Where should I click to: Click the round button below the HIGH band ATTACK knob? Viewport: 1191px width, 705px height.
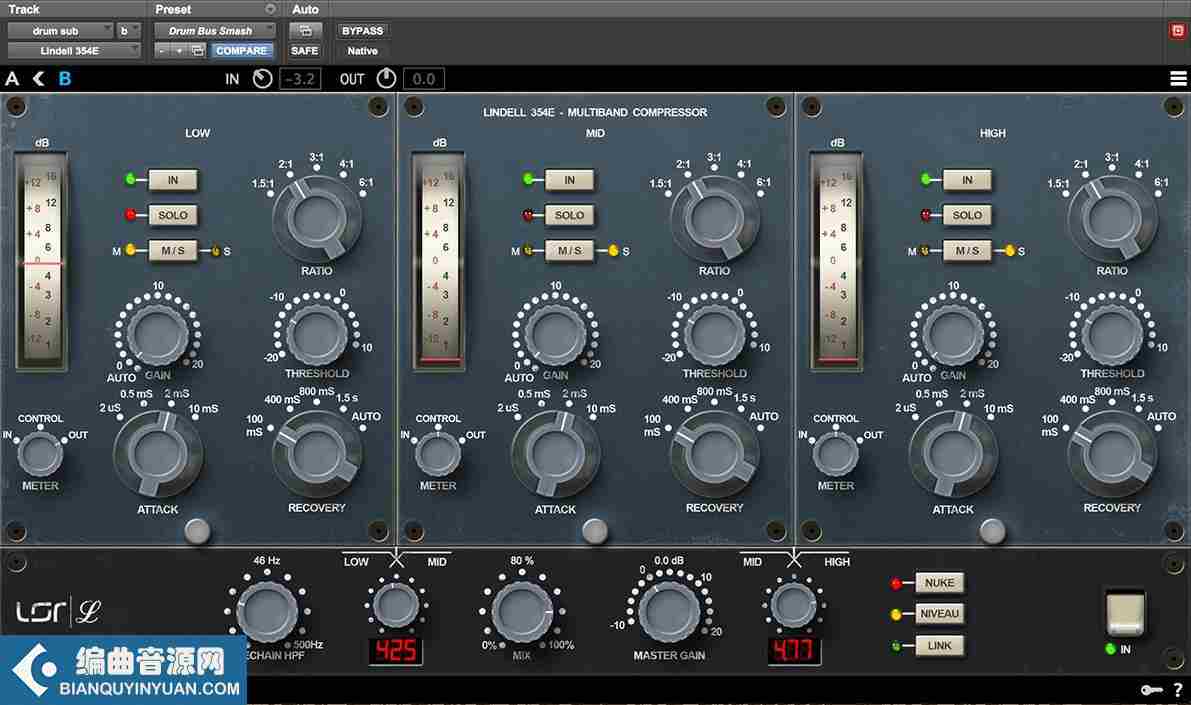[x=992, y=531]
